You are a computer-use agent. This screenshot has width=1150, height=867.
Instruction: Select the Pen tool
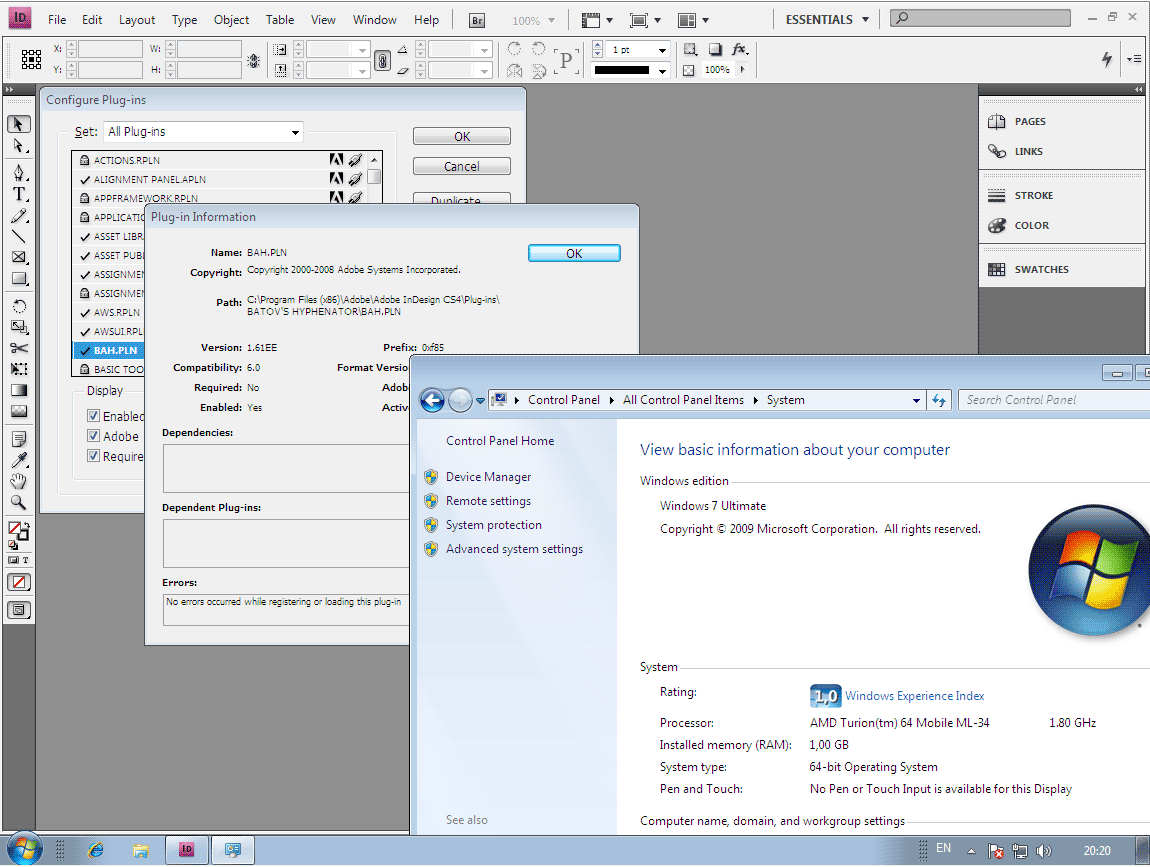click(19, 172)
